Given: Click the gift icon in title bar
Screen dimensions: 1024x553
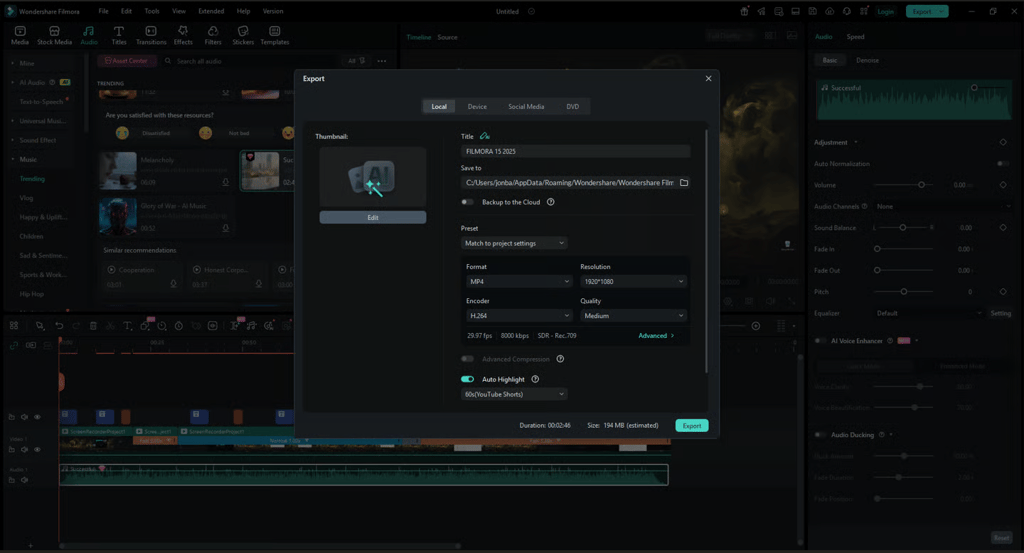Looking at the screenshot, I should coord(744,11).
